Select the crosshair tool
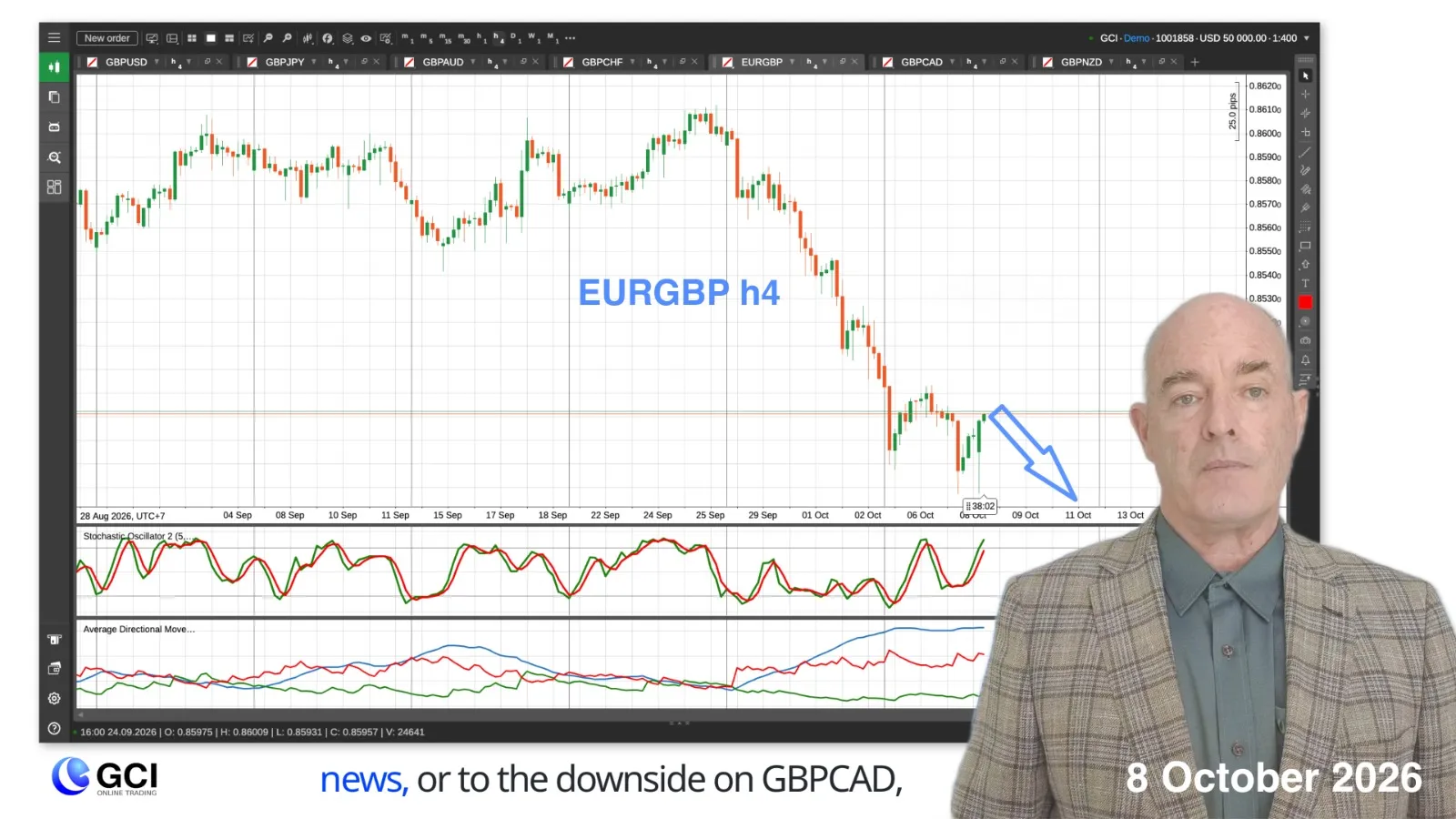 coord(1305,95)
